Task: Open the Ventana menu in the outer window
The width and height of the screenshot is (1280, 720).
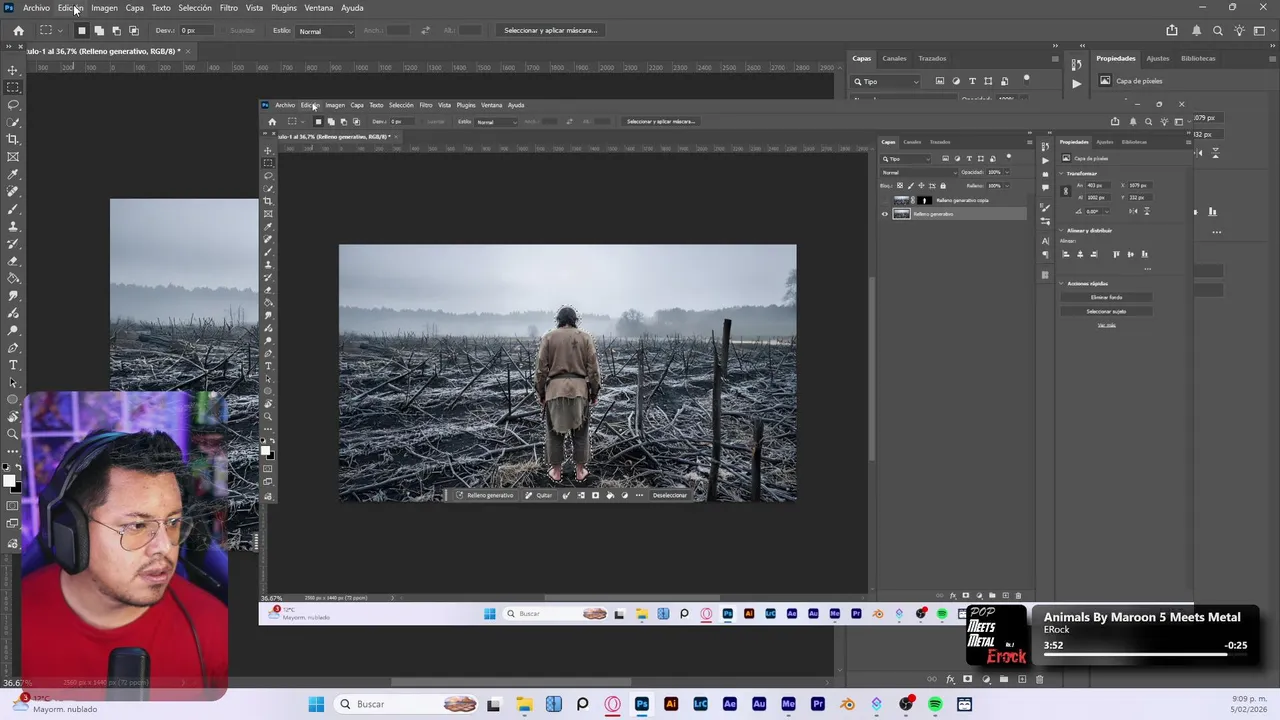Action: pyautogui.click(x=319, y=8)
